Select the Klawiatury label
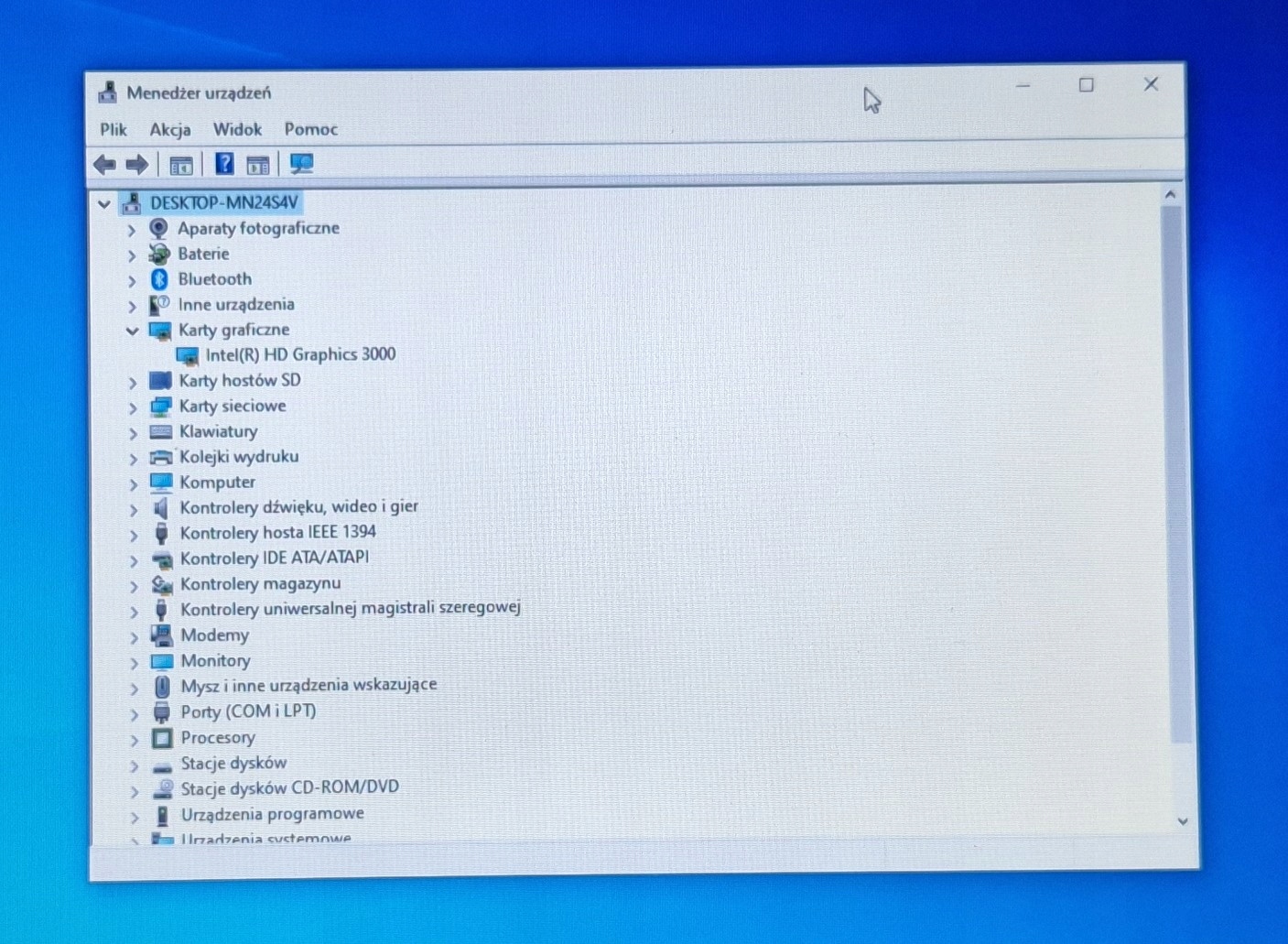The width and height of the screenshot is (1288, 944). click(218, 431)
